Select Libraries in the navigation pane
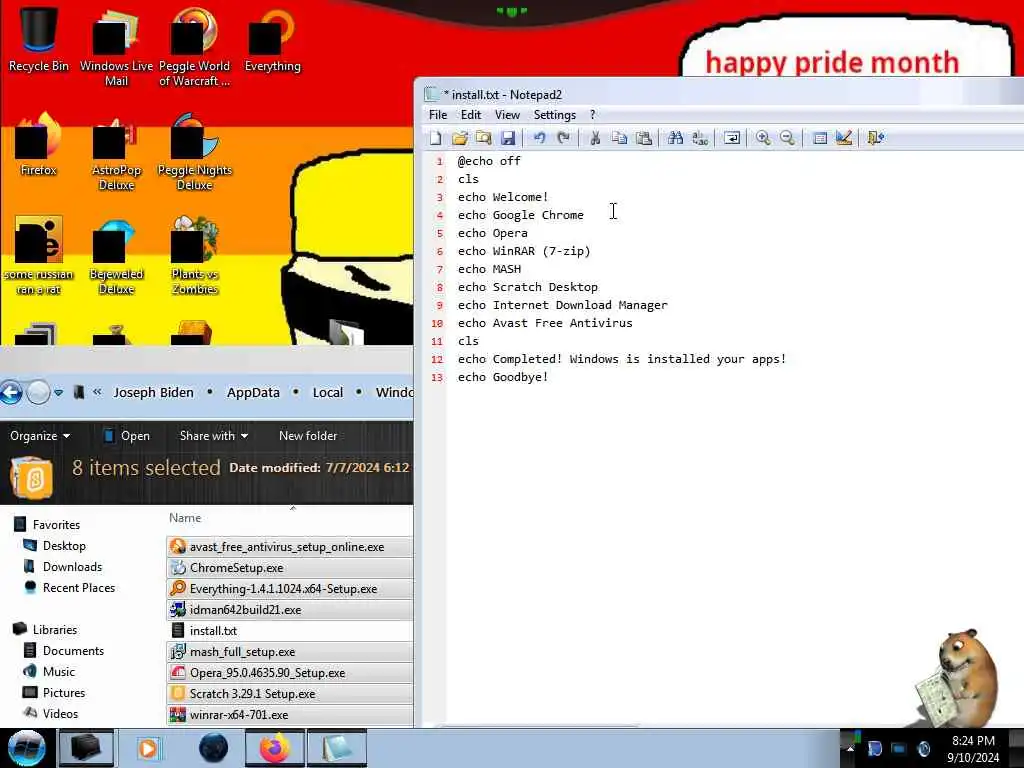Screen dimensions: 1024x768 click(55, 630)
